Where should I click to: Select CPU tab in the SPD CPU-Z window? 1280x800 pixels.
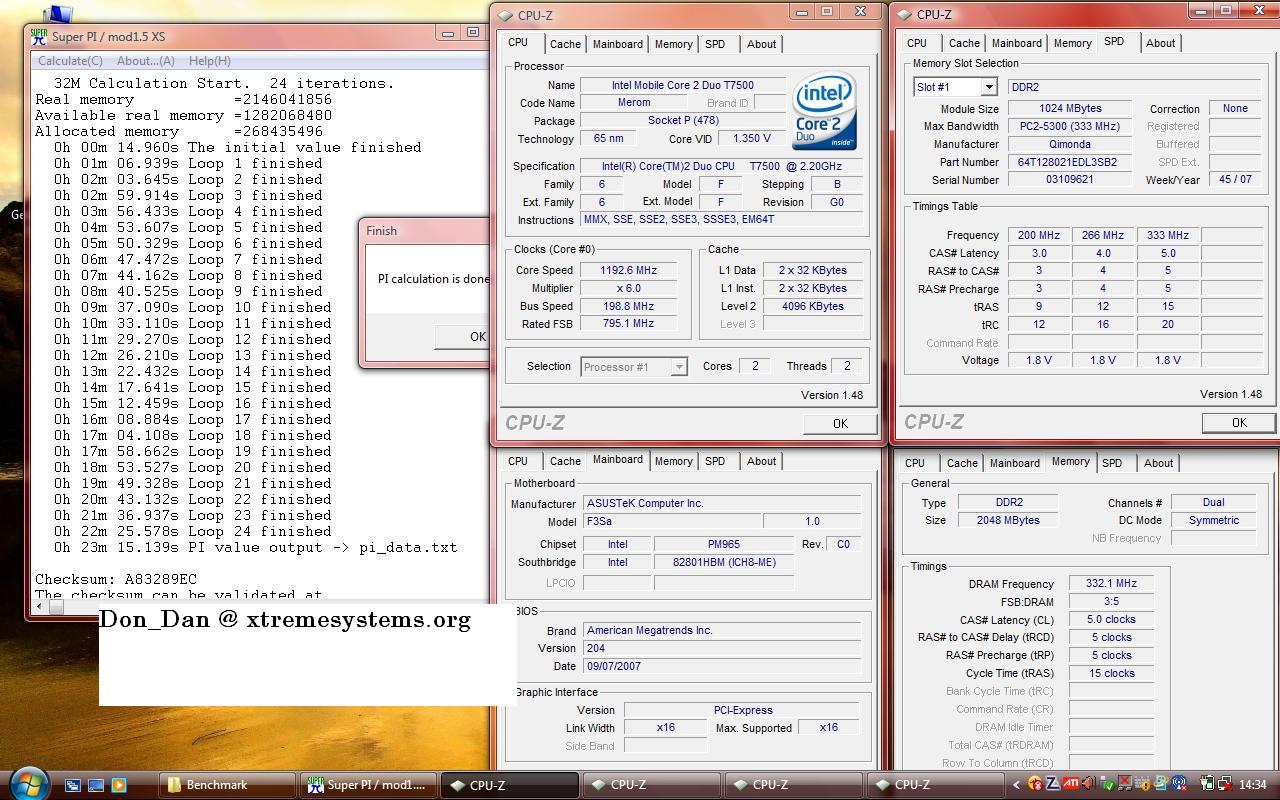917,43
